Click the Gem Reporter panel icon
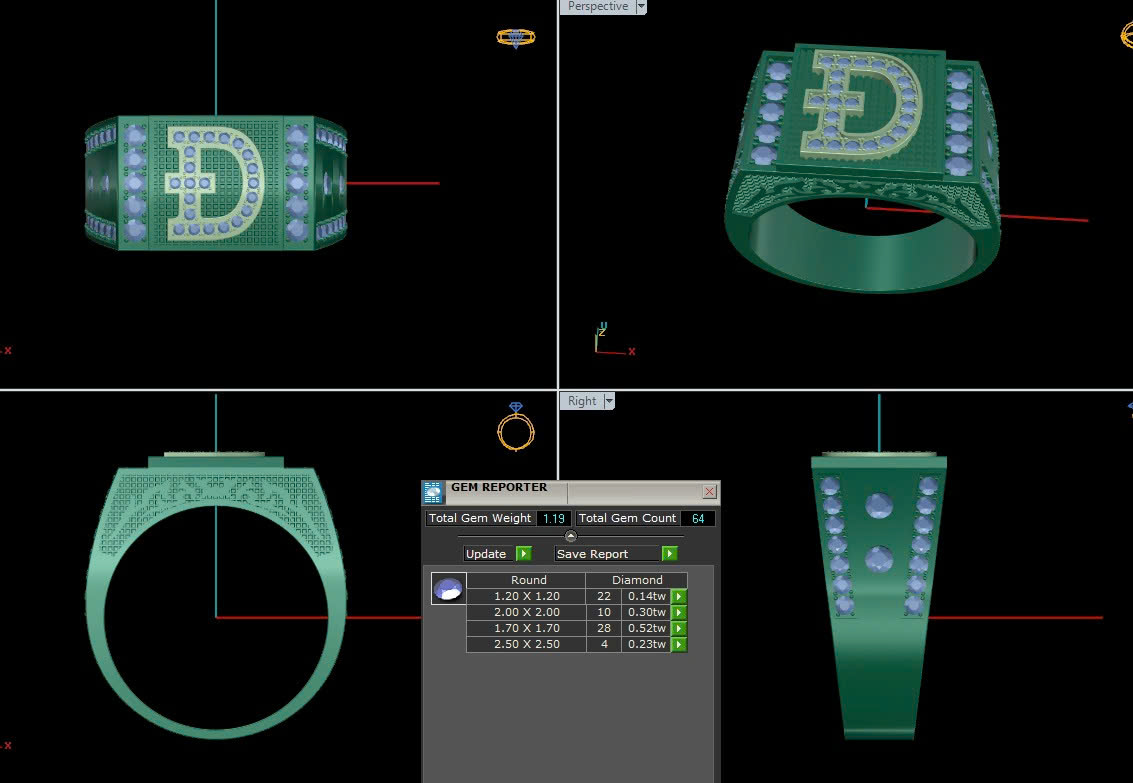 (x=433, y=491)
